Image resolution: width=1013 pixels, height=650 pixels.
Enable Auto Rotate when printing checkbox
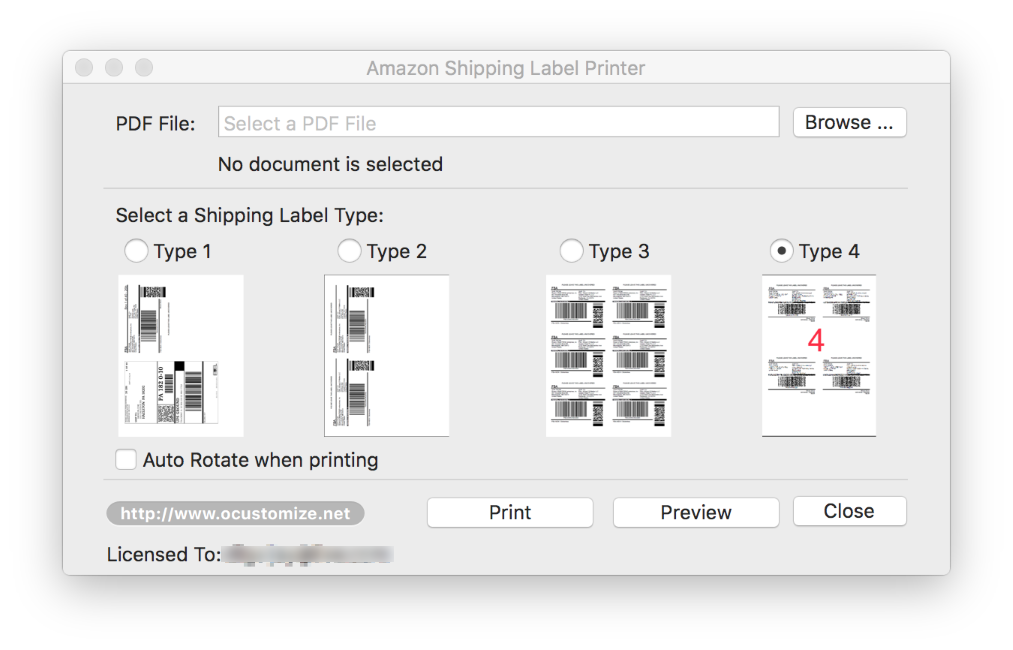[126, 460]
